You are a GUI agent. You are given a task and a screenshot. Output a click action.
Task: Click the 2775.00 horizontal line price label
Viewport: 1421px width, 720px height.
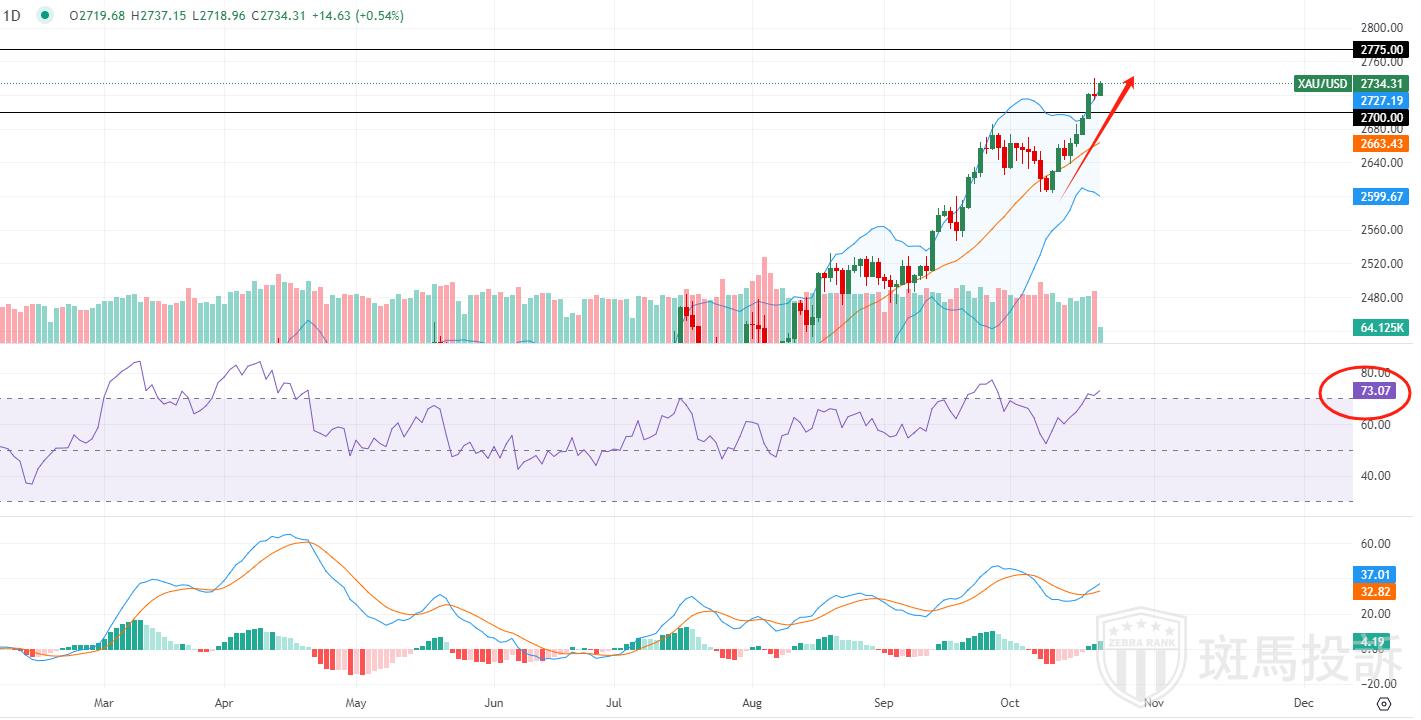coord(1380,49)
